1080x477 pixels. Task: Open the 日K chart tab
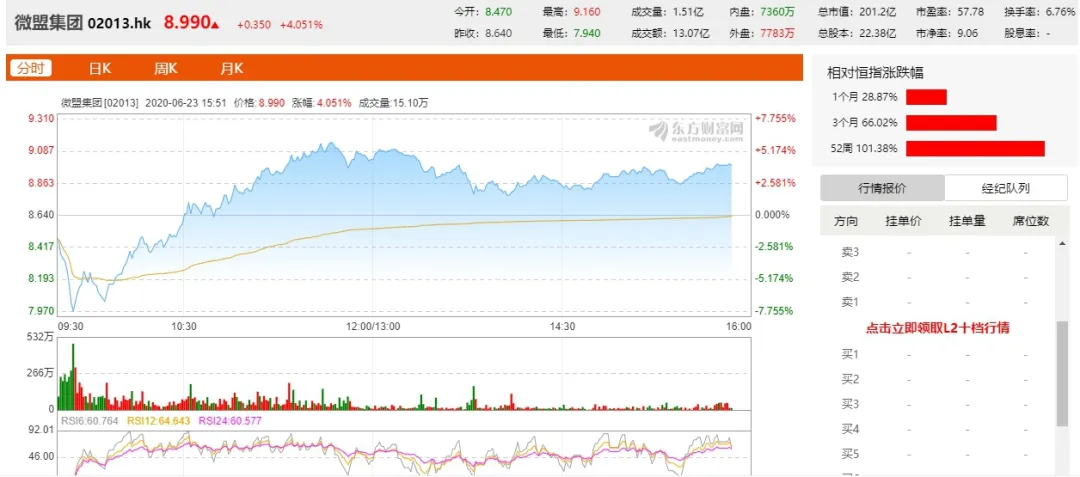point(101,68)
